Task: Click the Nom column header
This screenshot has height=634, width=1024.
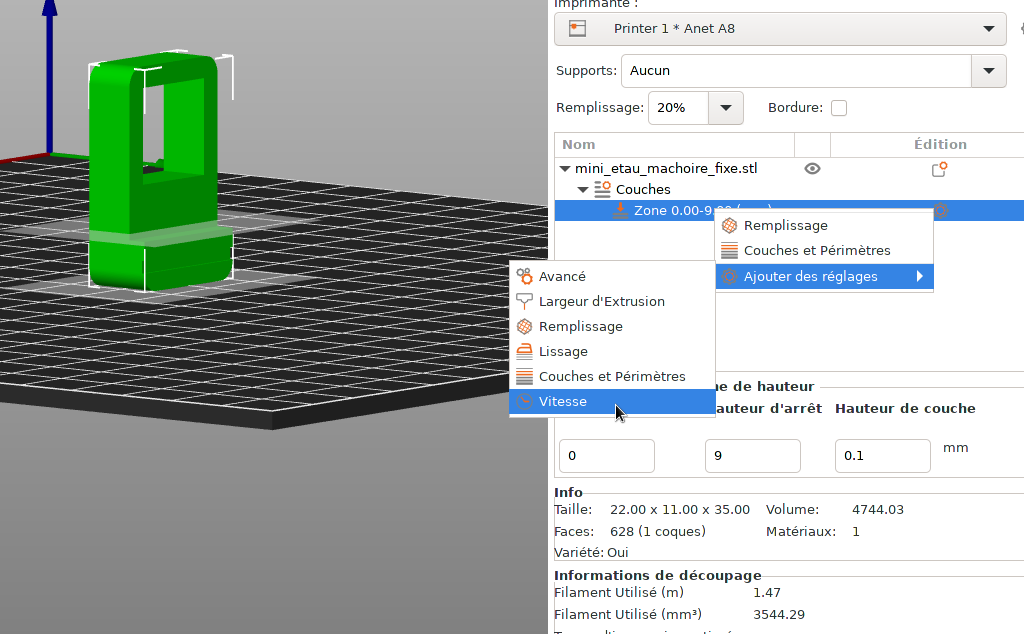Action: coord(675,144)
